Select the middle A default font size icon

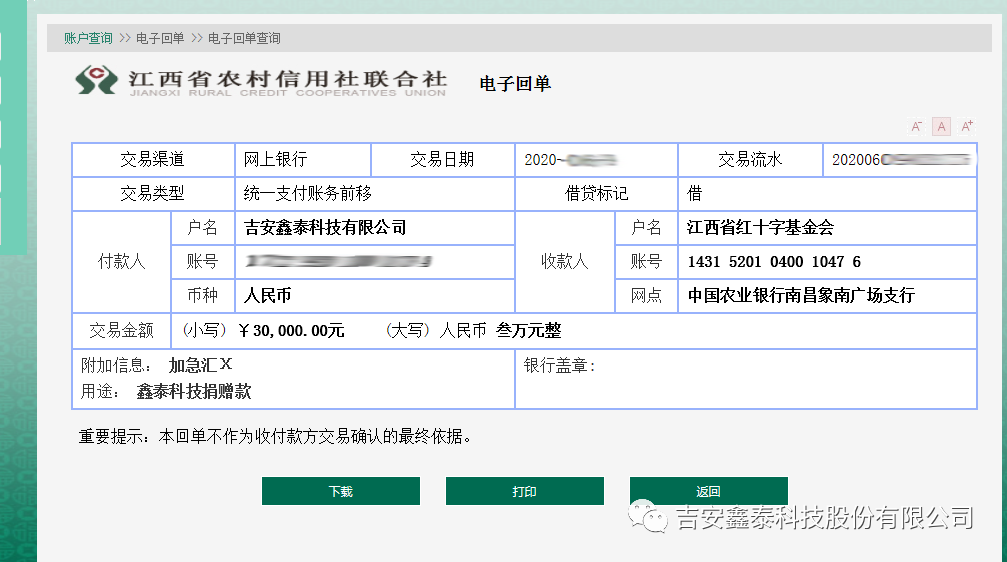point(941,126)
